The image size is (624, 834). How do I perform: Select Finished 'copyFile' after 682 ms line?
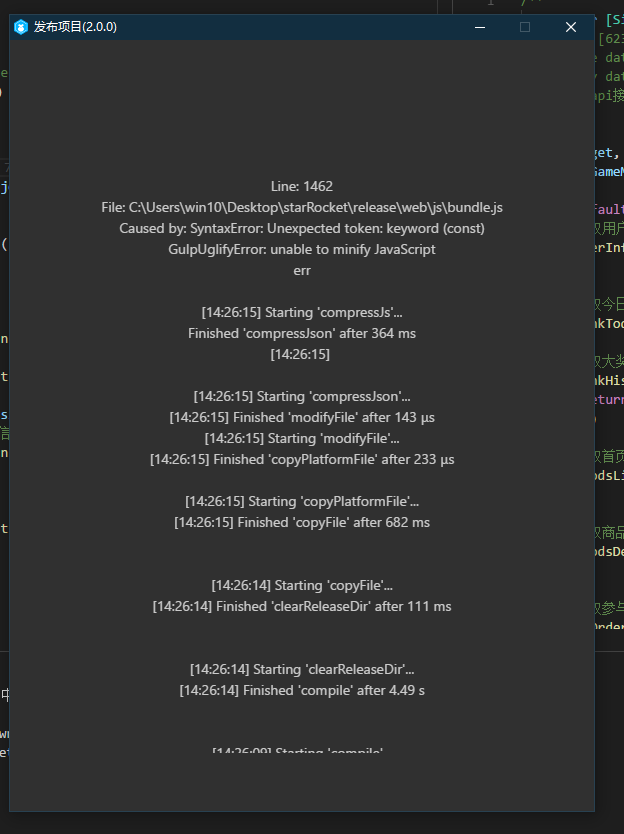302,522
